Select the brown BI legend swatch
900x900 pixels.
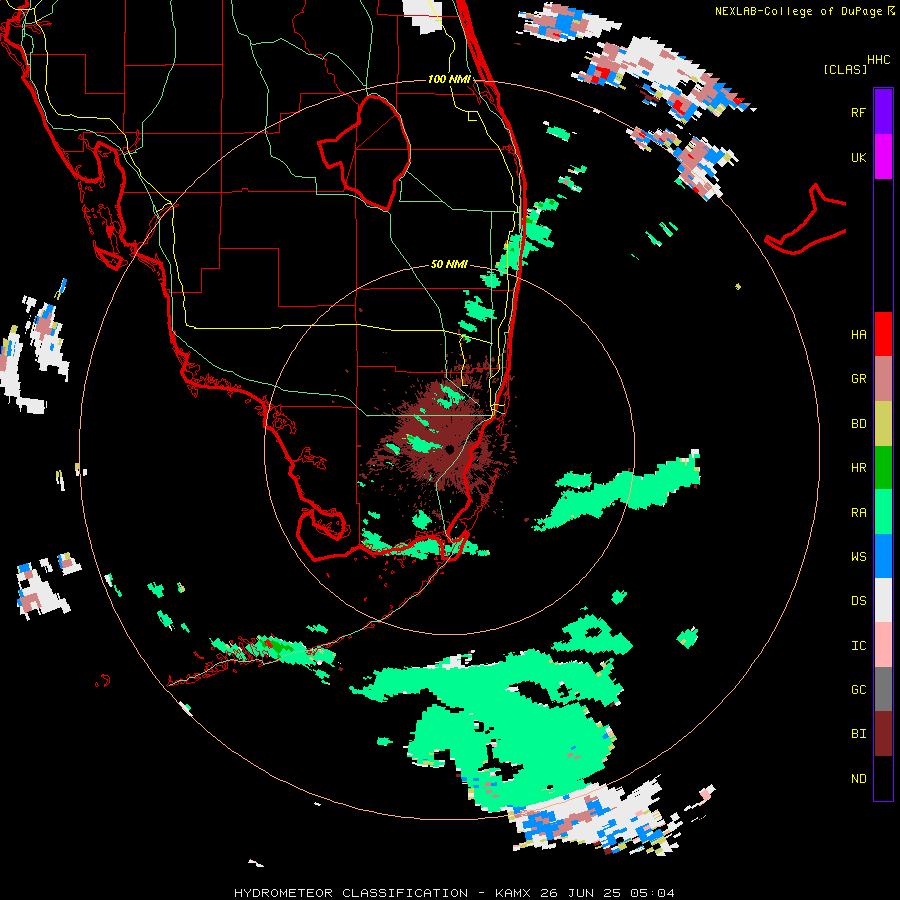883,734
